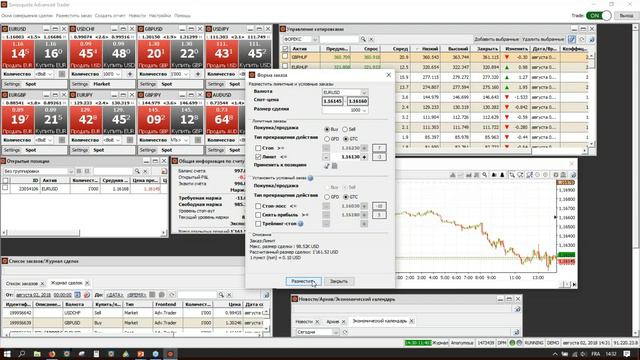Click the From-date calendar icon in trade journal
Viewport: 640px width, 360px height.
pyautogui.click(x=77, y=295)
